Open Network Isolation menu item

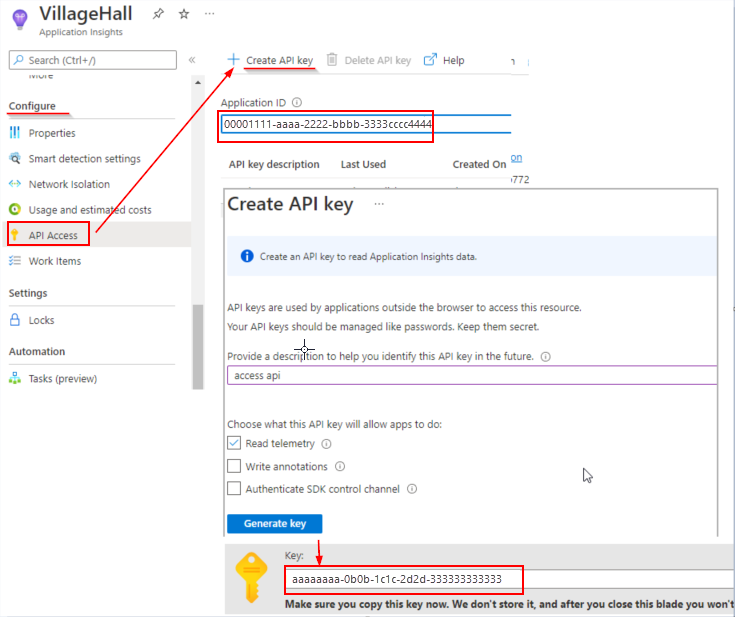click(69, 184)
